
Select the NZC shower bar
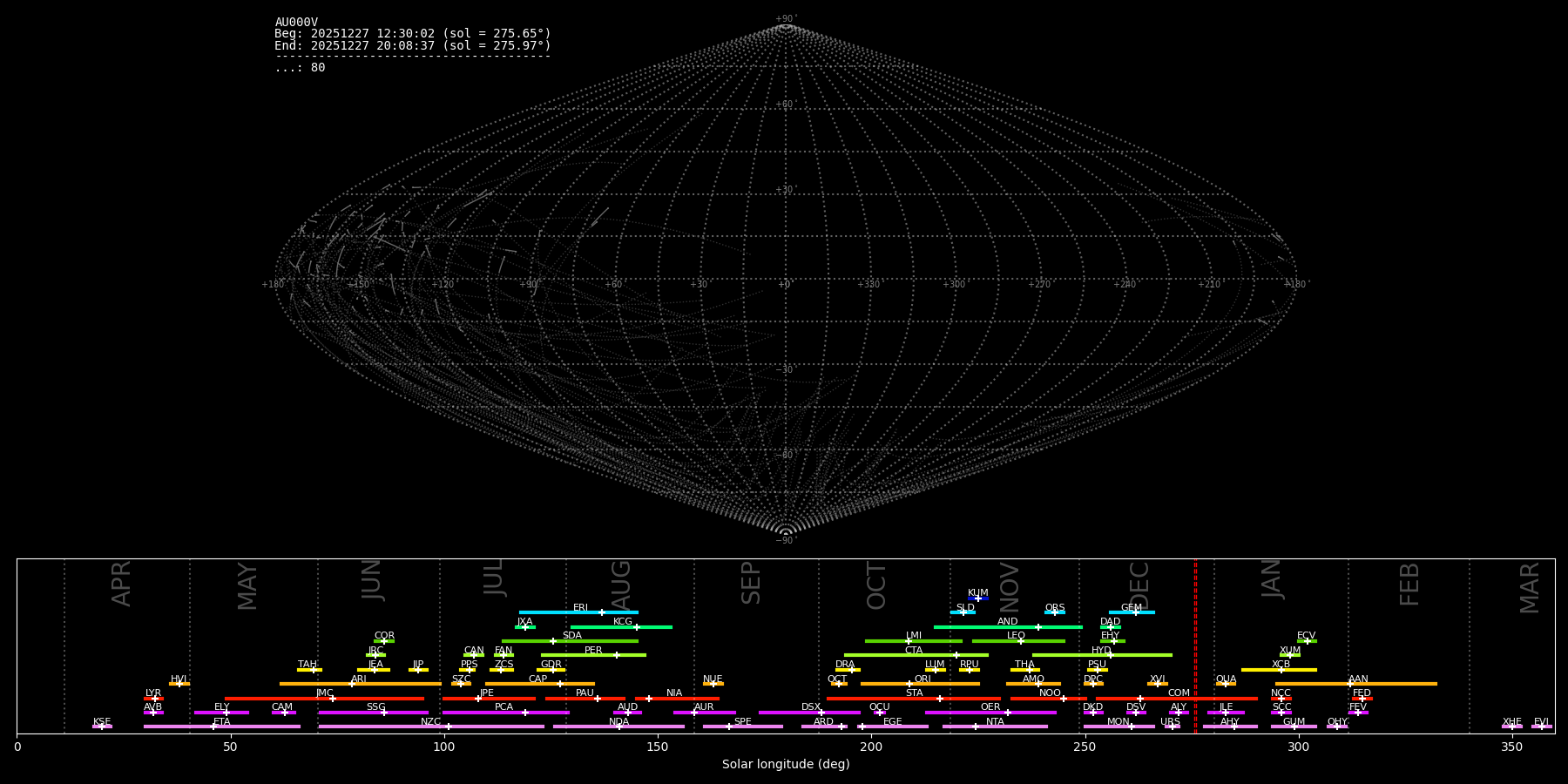coord(431,727)
